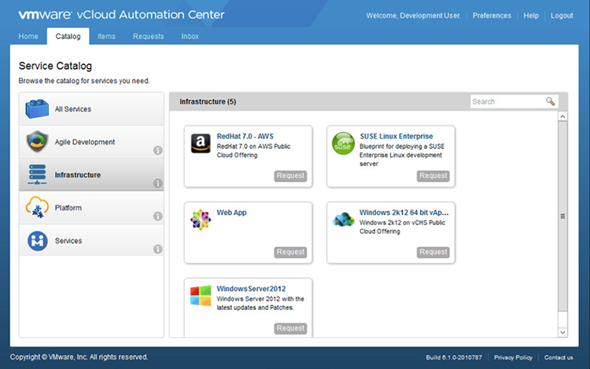Open the RedHat 7.0 - AWS title link

[x=245, y=136]
